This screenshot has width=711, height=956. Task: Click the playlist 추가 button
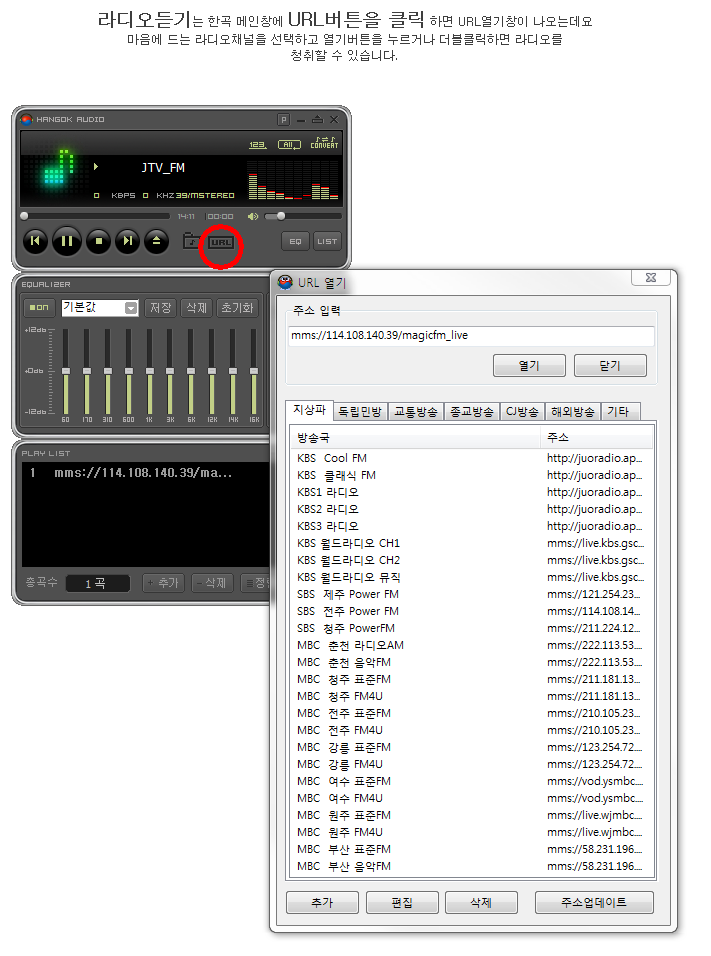(163, 583)
